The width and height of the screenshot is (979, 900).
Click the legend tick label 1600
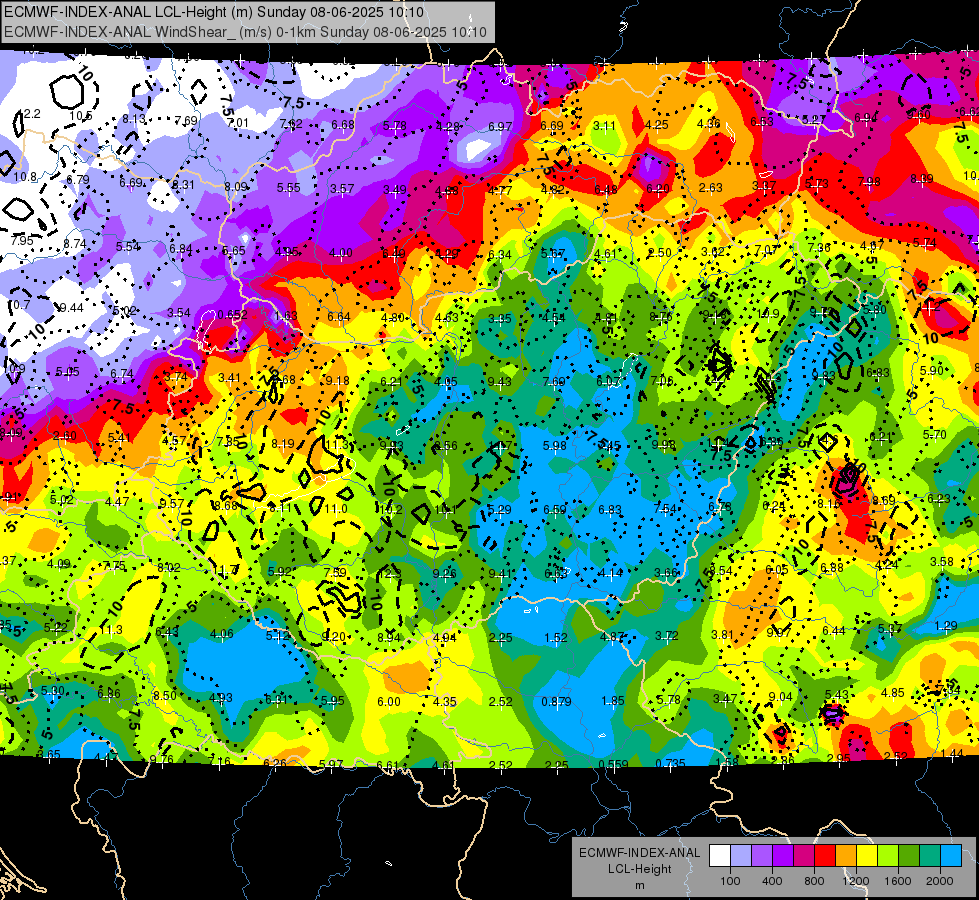point(898,881)
